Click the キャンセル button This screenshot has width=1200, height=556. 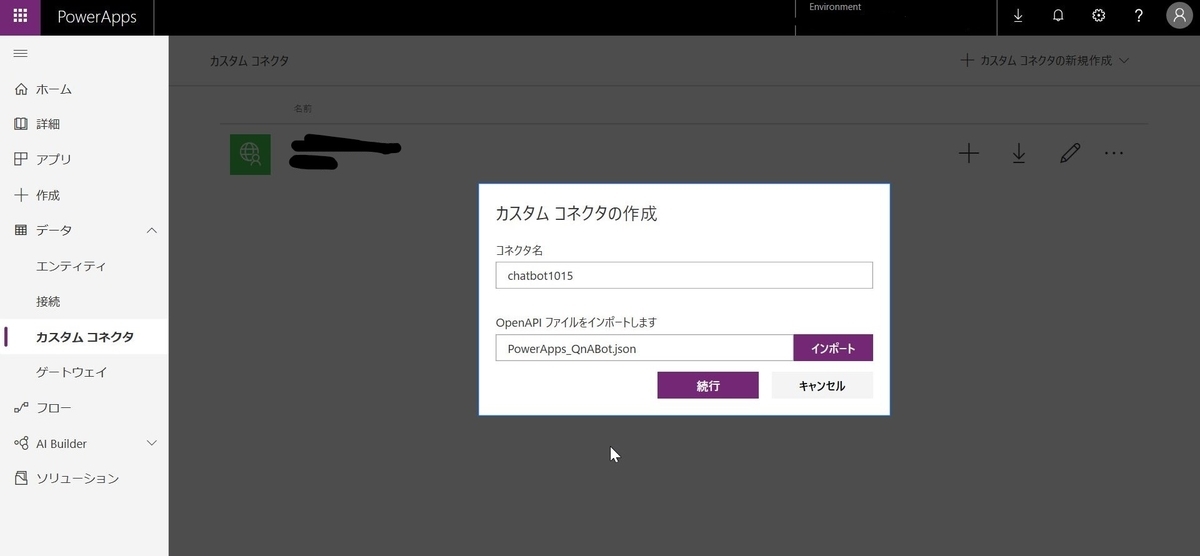[x=822, y=385]
